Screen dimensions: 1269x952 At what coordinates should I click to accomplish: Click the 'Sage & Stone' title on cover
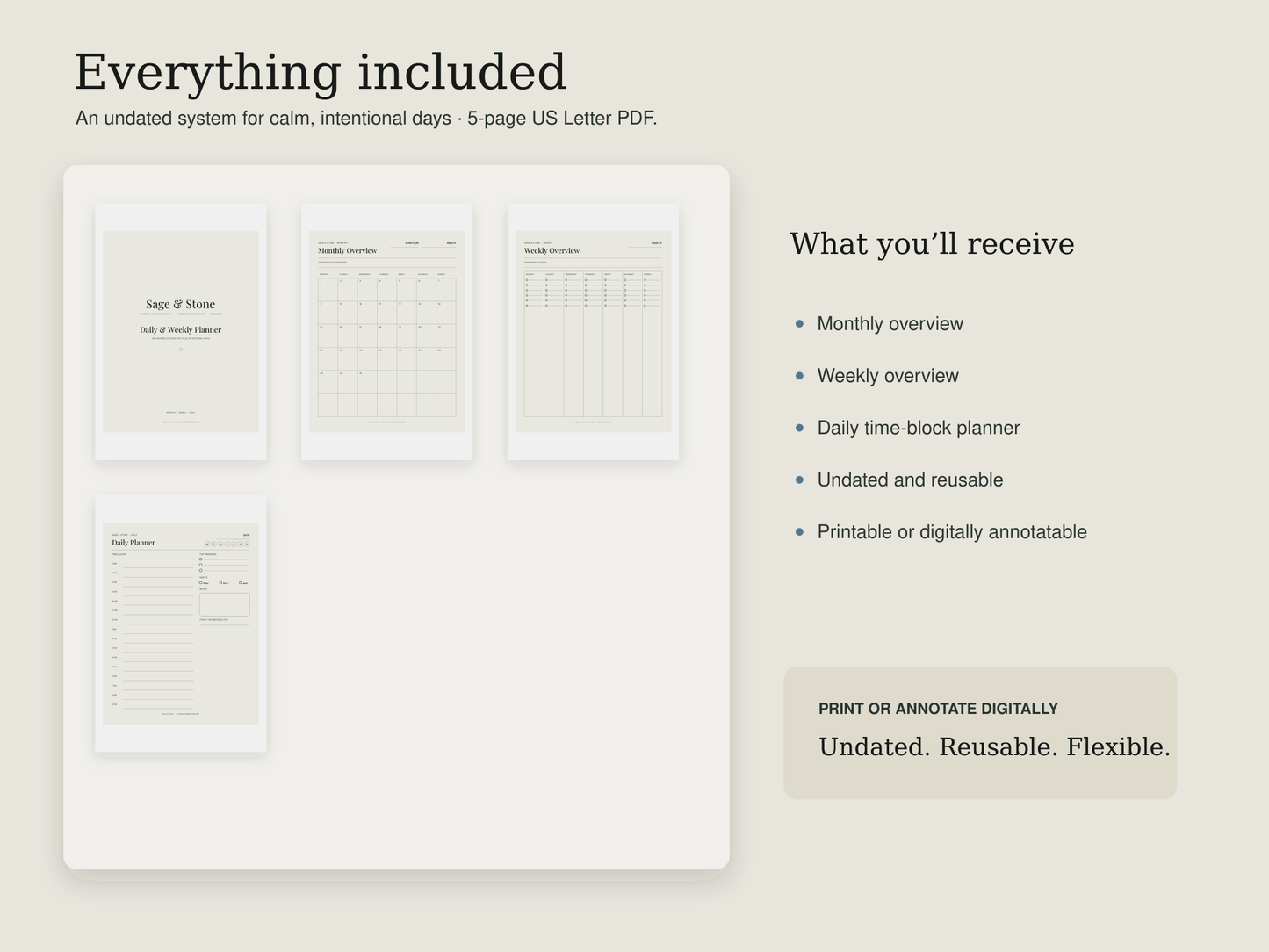point(181,305)
